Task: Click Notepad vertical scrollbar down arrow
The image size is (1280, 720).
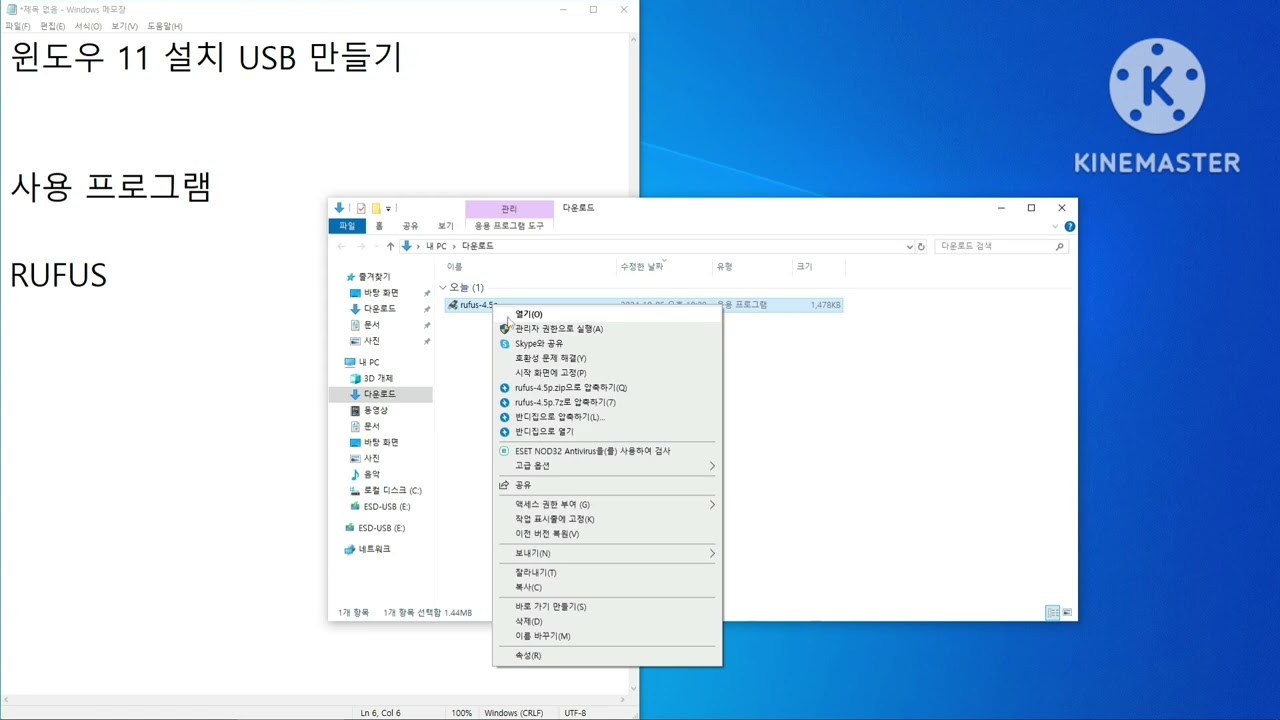Action: click(633, 688)
